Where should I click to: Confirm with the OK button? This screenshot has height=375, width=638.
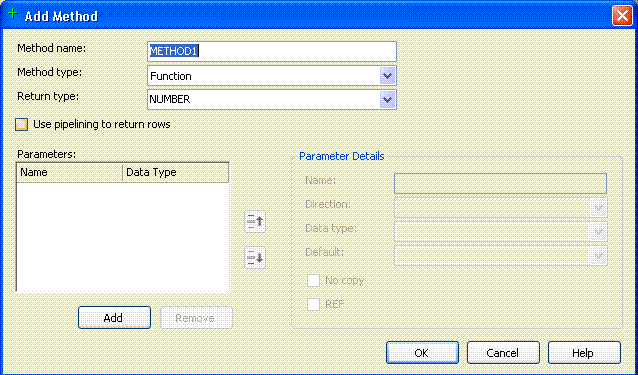422,353
